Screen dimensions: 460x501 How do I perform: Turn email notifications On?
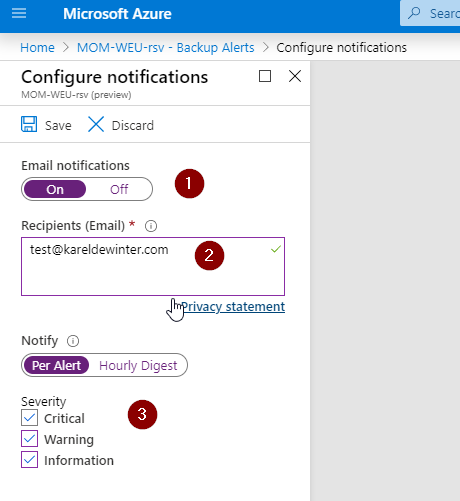click(x=55, y=189)
